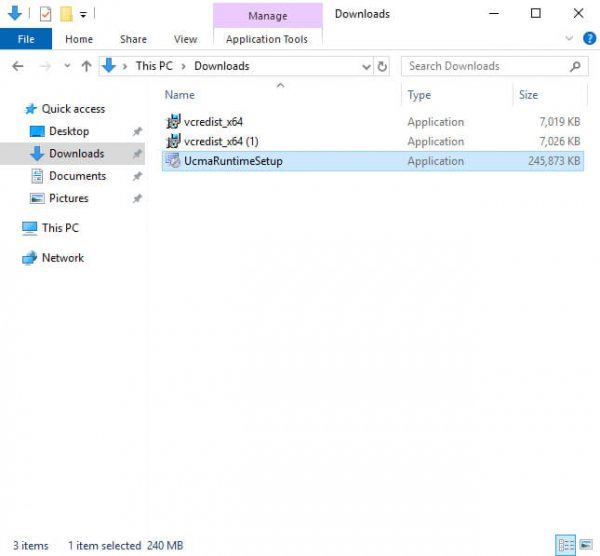600x556 pixels.
Task: Expand the chevron before This PC in path
Action: [x=125, y=66]
